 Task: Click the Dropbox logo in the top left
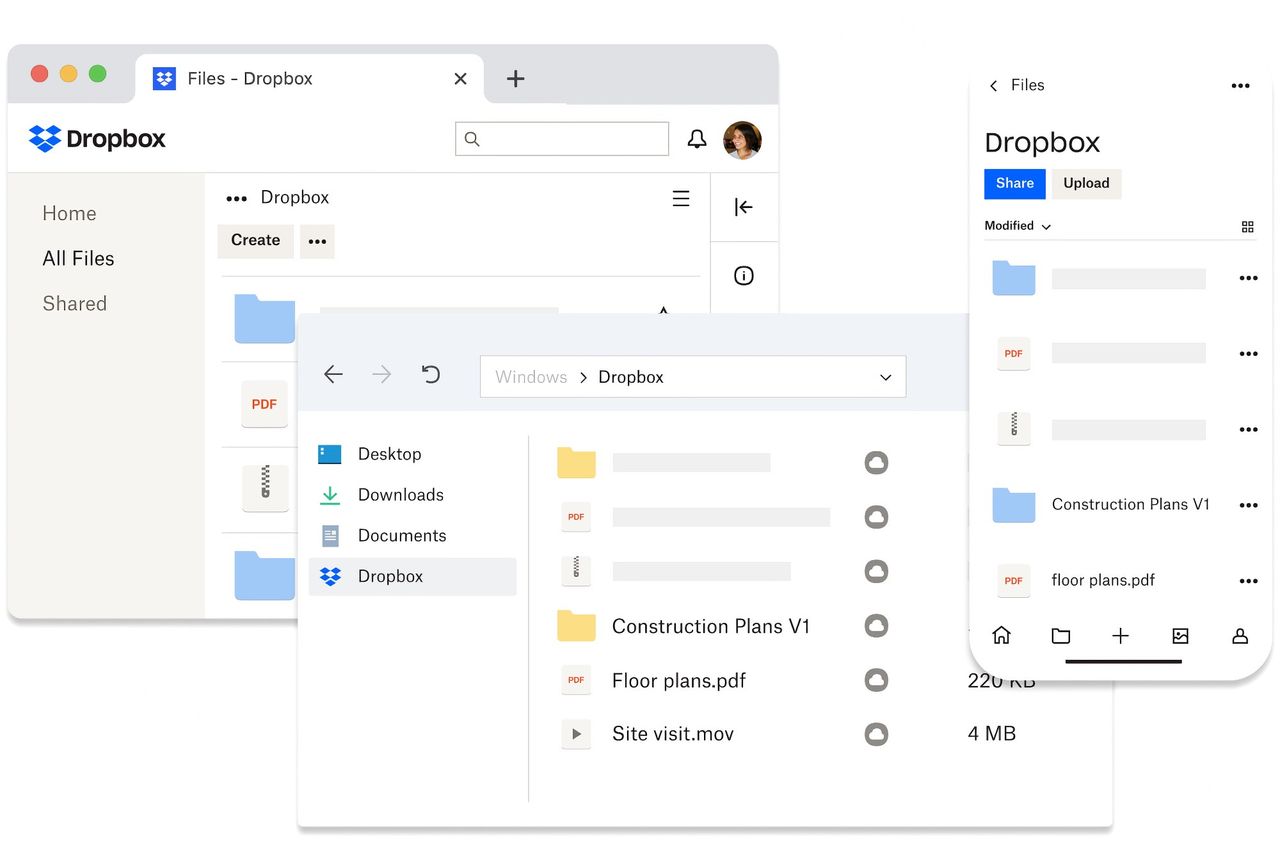tap(96, 138)
